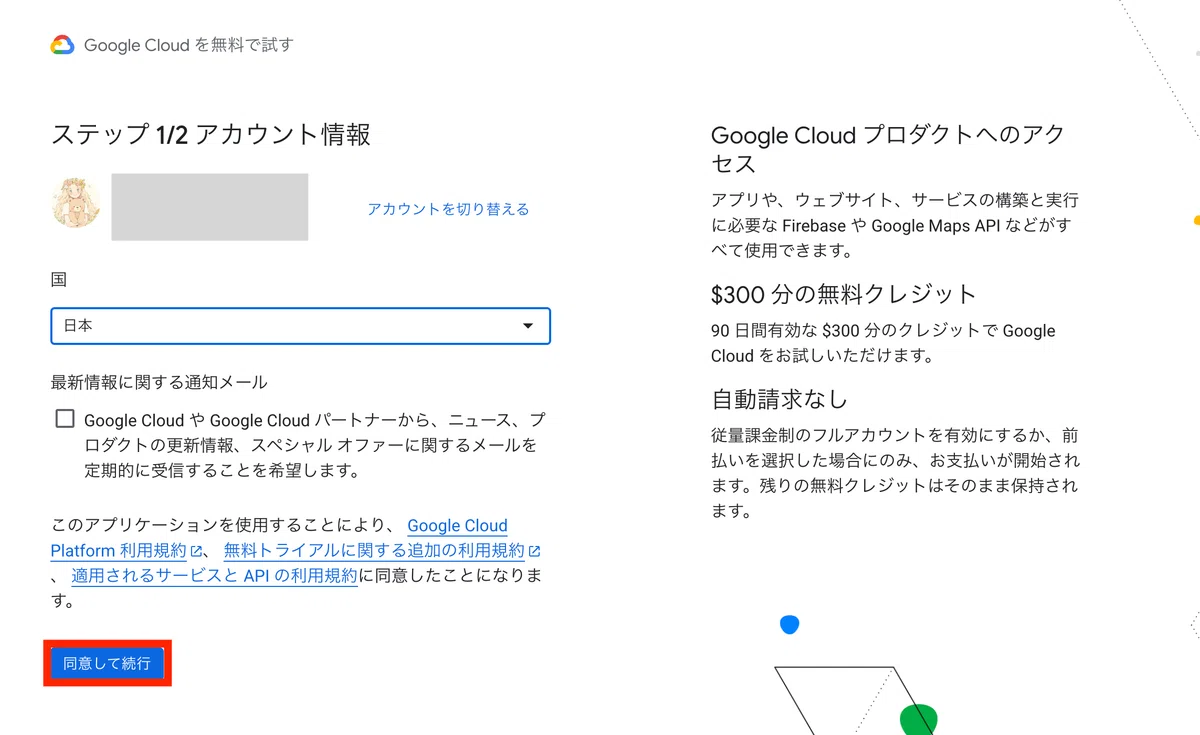Click the 最新情報に関する通知メール label
The width and height of the screenshot is (1200, 735).
(159, 382)
